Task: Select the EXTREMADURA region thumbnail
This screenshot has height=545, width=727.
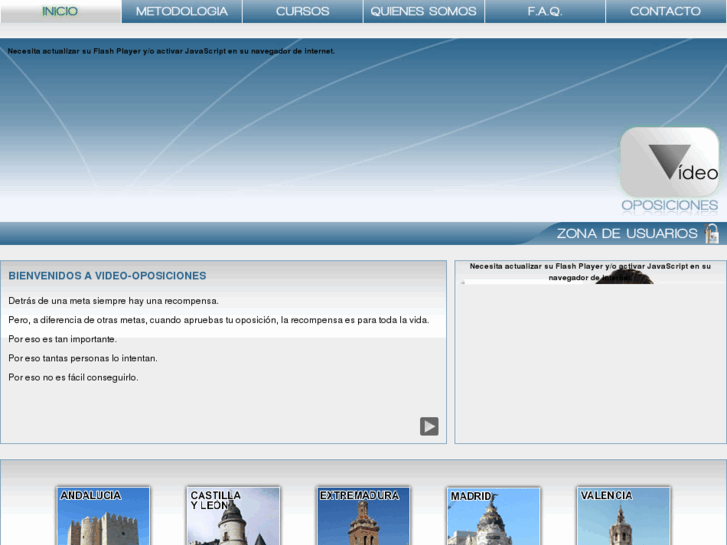Action: [x=364, y=516]
